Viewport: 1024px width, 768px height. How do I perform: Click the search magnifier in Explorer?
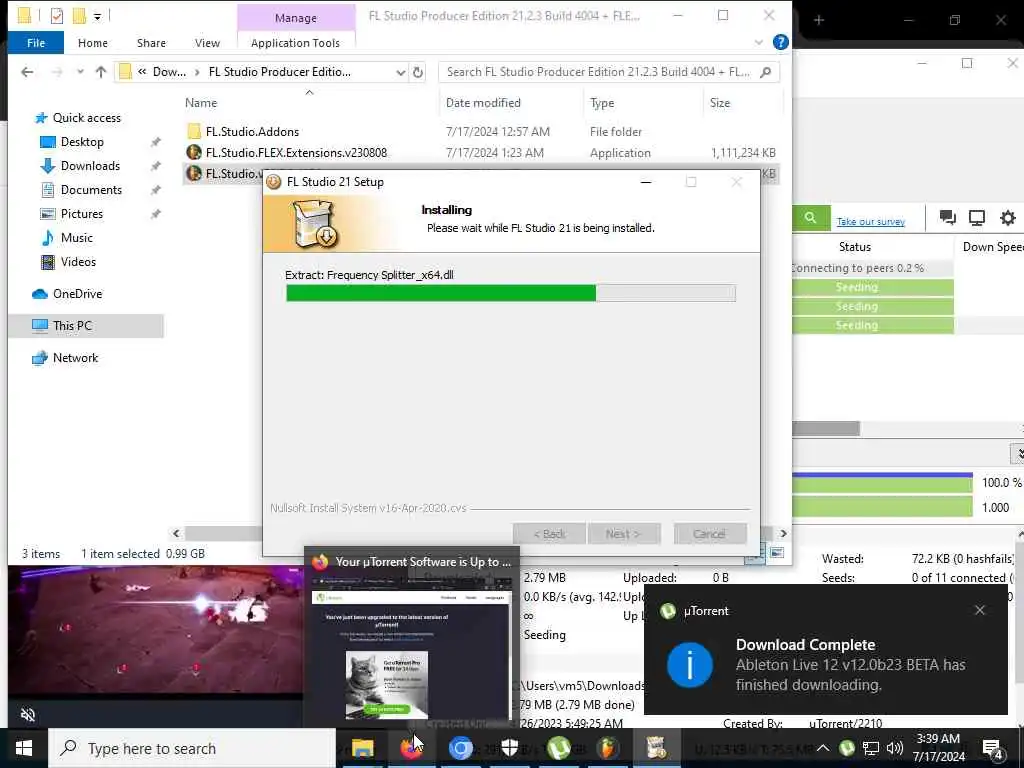[x=766, y=72]
